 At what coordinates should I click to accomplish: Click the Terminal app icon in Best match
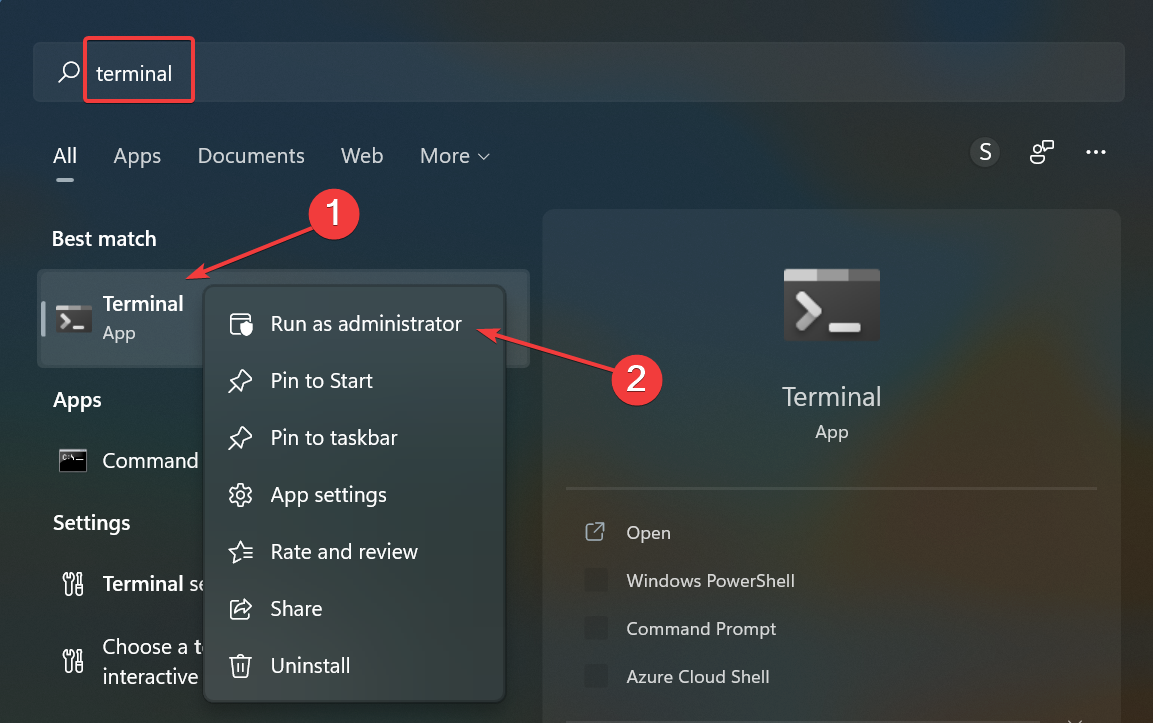click(x=74, y=318)
